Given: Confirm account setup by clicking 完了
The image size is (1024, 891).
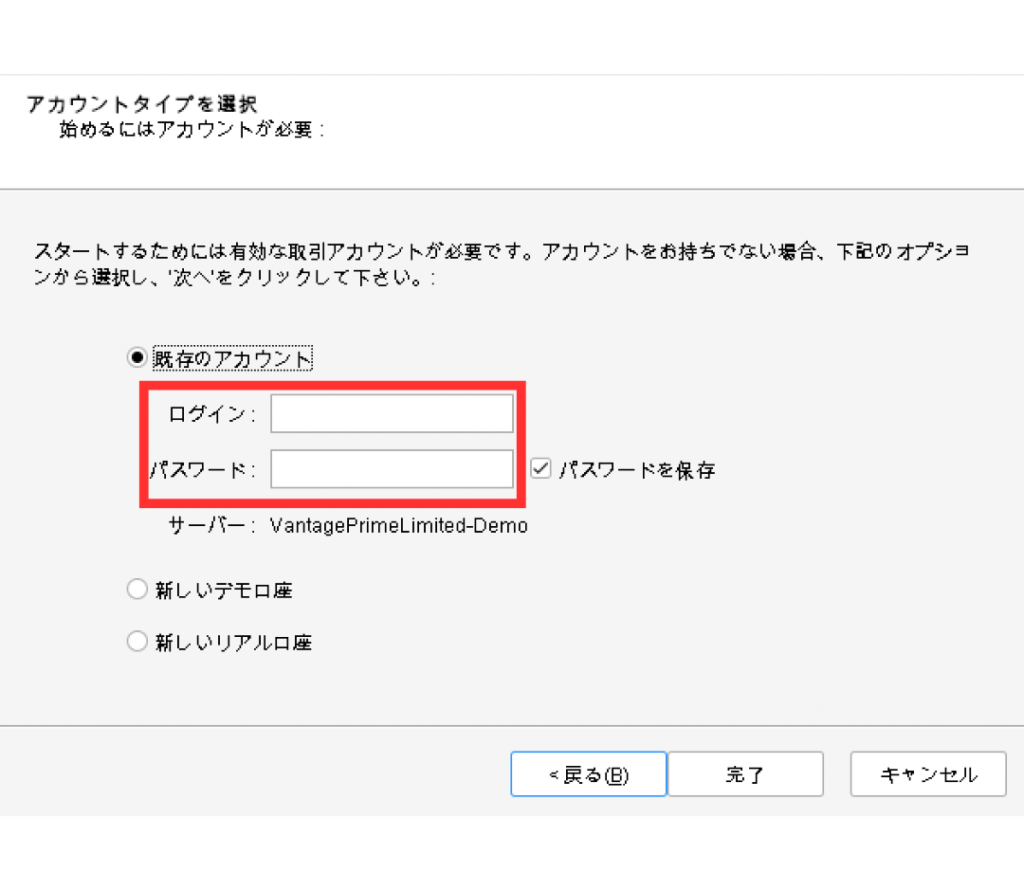Looking at the screenshot, I should click(x=745, y=773).
